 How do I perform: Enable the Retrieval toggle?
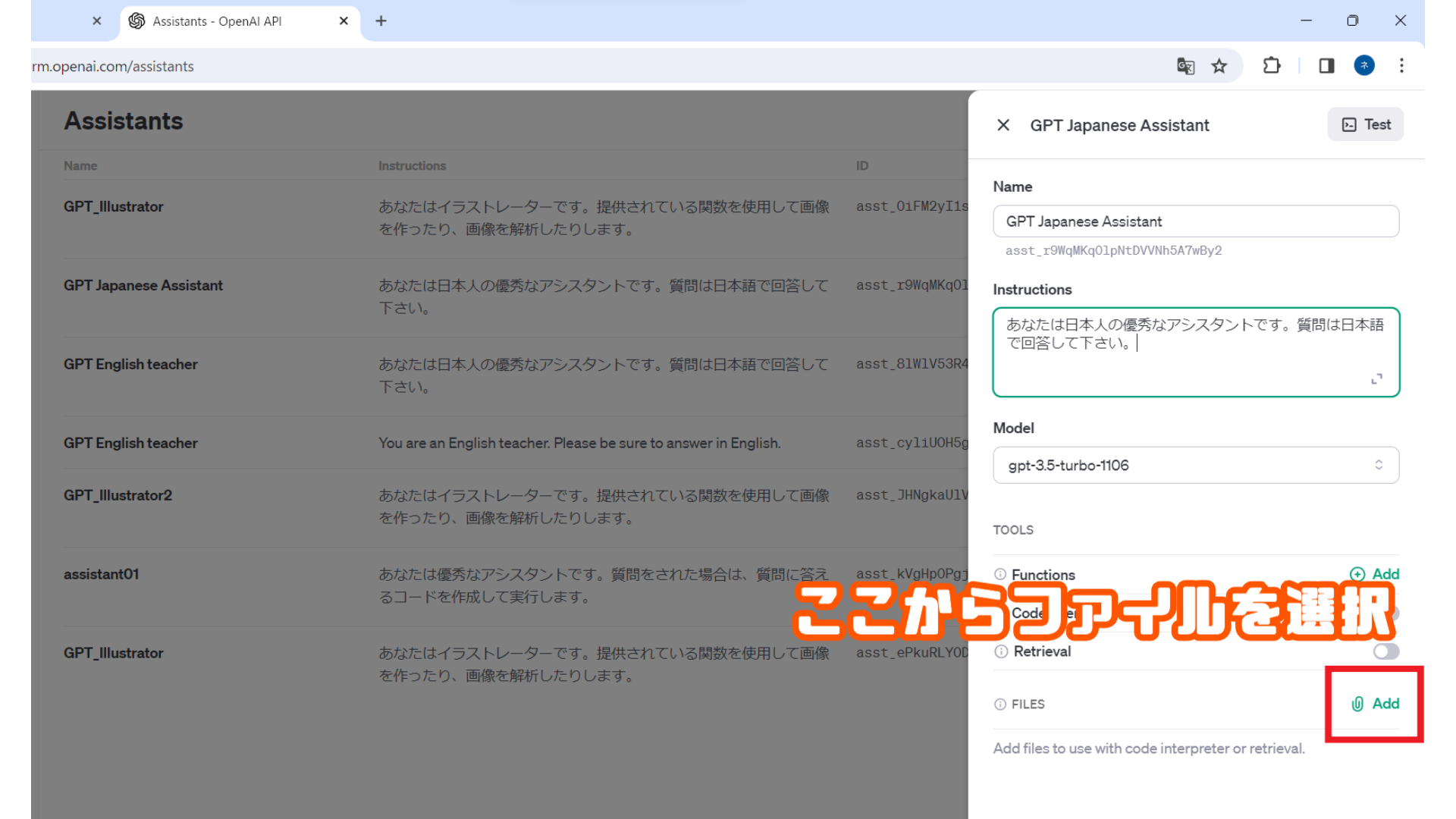point(1385,651)
